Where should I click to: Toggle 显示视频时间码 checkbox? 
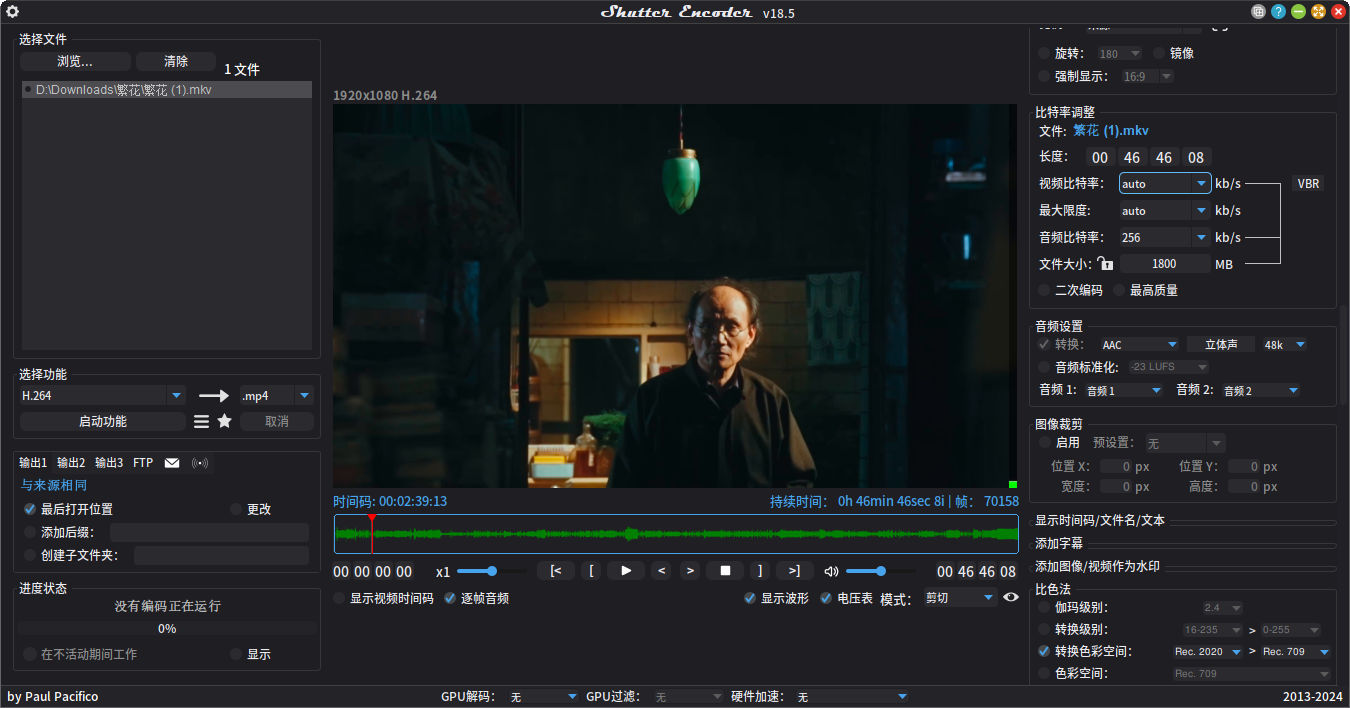pos(340,598)
